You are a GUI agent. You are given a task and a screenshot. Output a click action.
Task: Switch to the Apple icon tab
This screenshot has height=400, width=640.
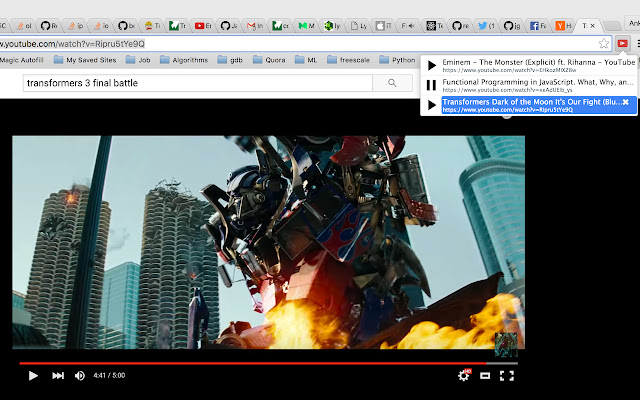click(x=383, y=26)
